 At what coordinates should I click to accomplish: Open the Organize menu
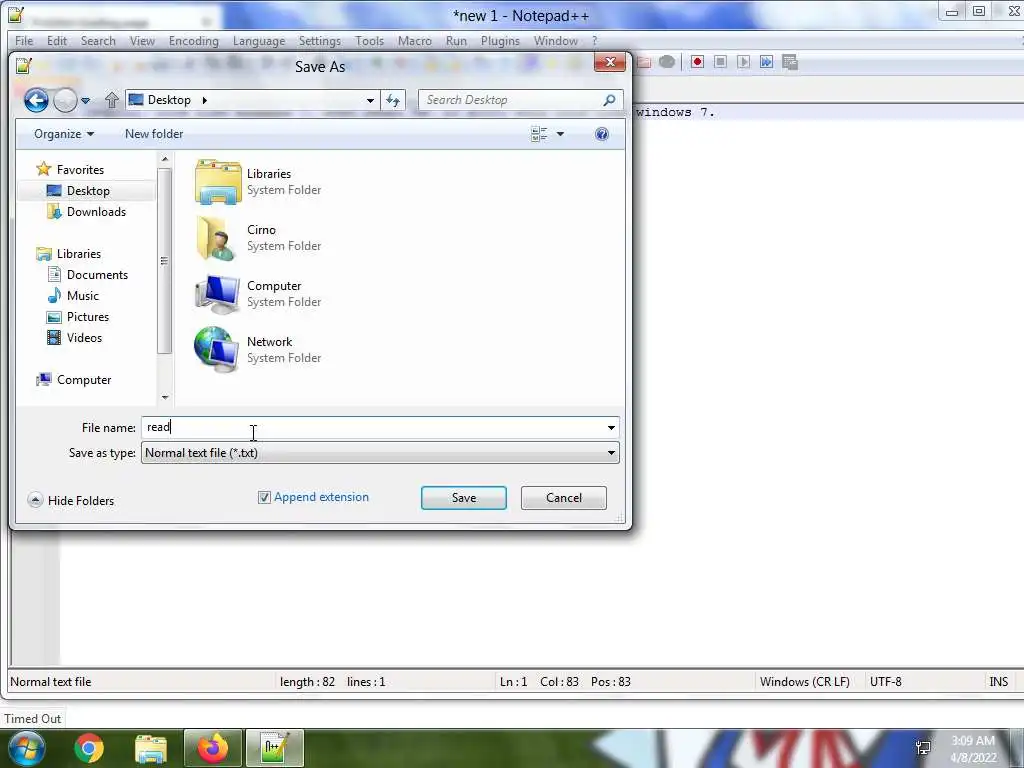[64, 134]
